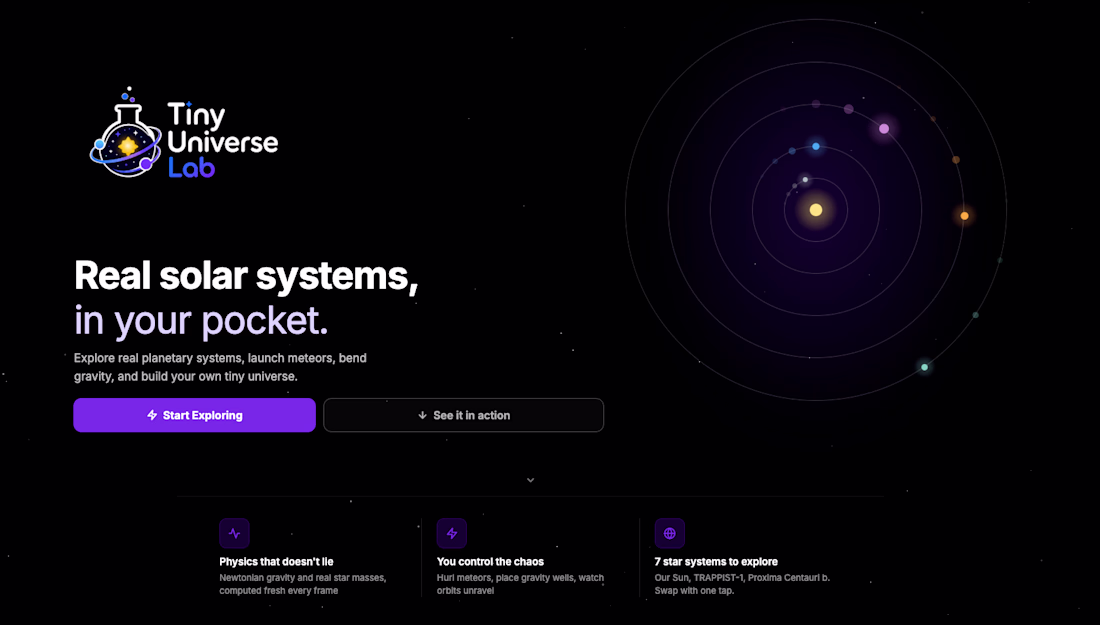Click the lightning icon above You control the chaos
Viewport: 1100px width, 625px height.
click(x=452, y=533)
